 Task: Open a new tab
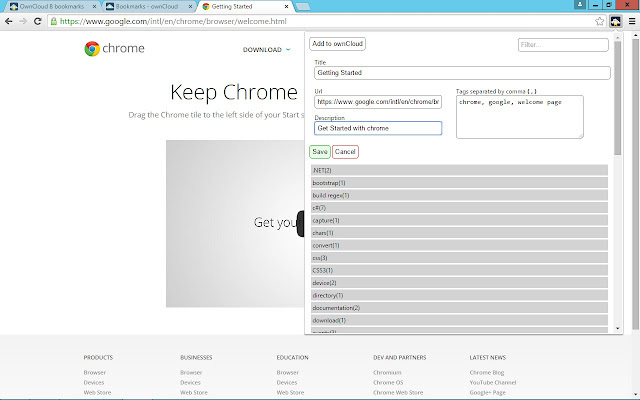coord(302,7)
